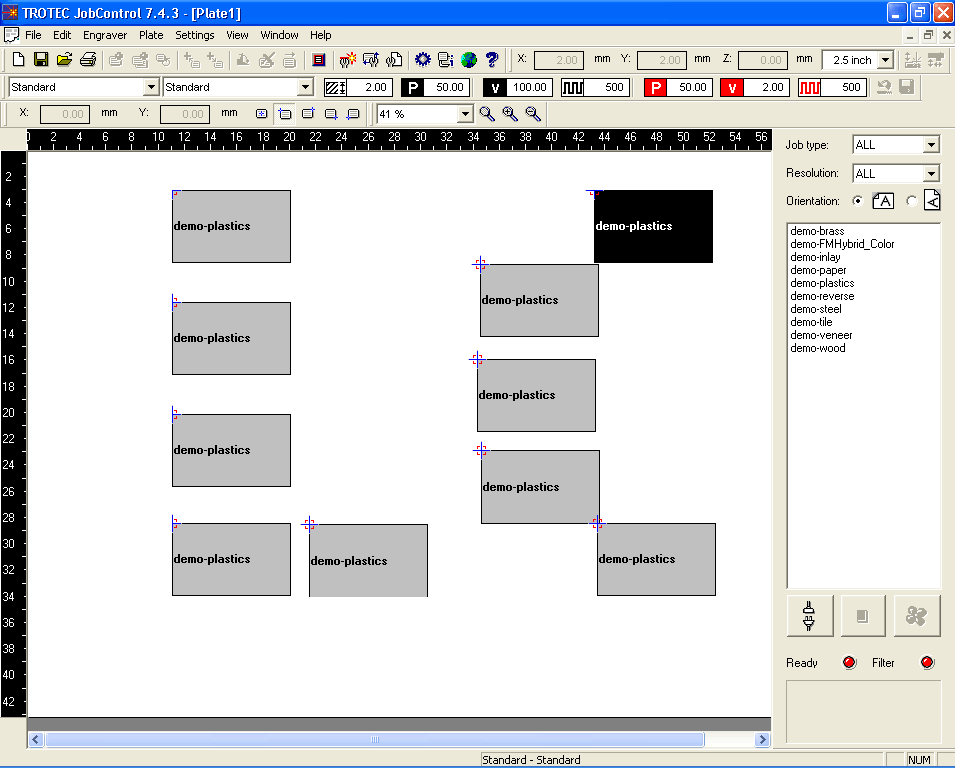955x768 pixels.
Task: Open the Window menu
Action: (280, 35)
